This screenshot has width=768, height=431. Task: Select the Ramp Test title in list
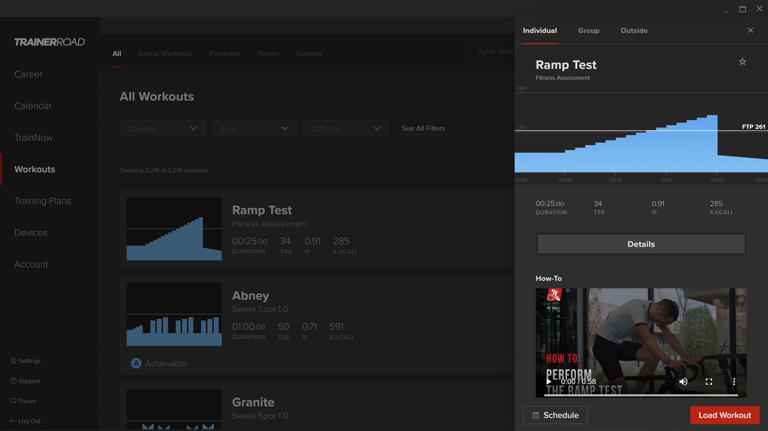coord(262,210)
